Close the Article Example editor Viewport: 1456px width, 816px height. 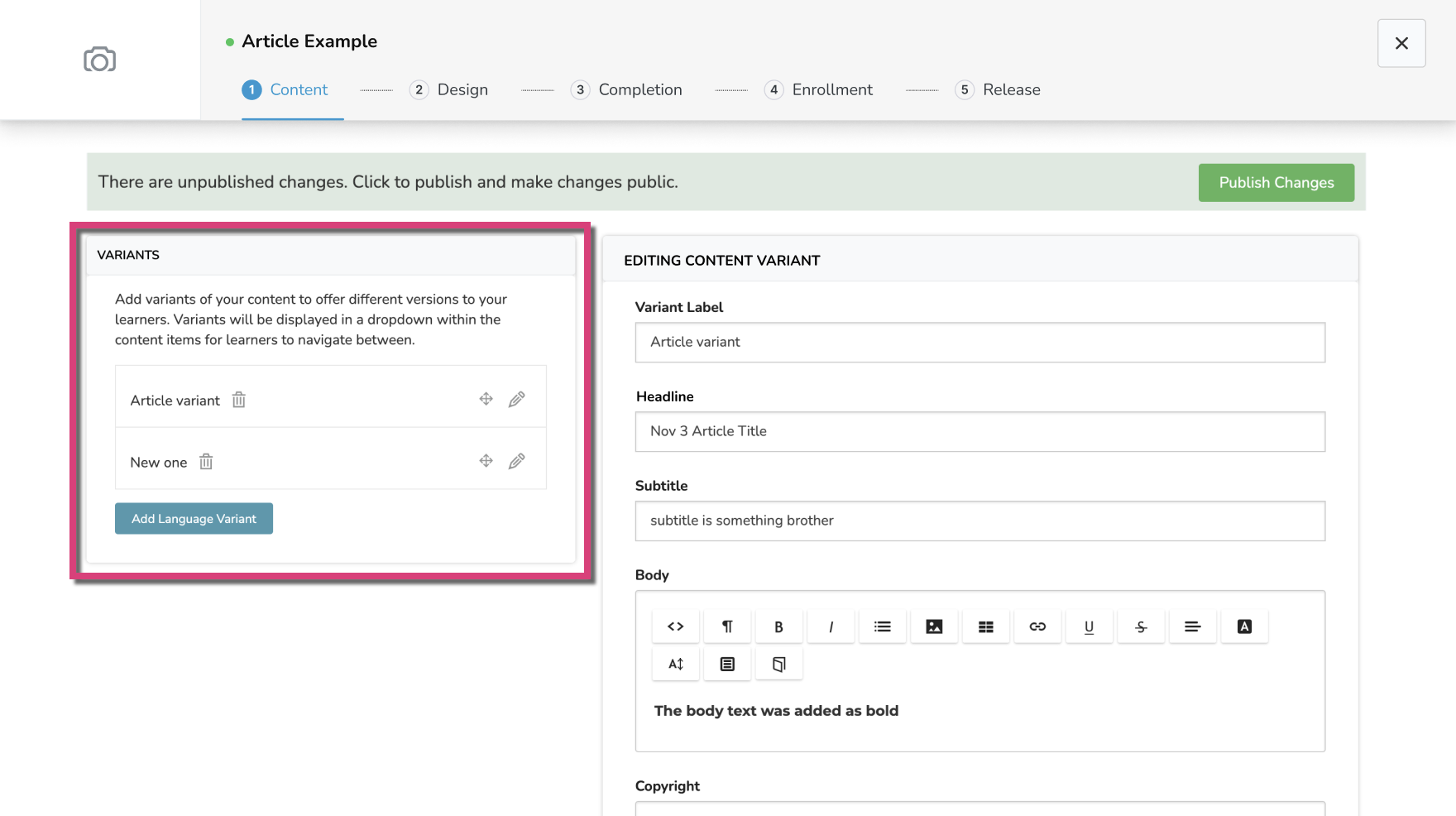[1401, 43]
